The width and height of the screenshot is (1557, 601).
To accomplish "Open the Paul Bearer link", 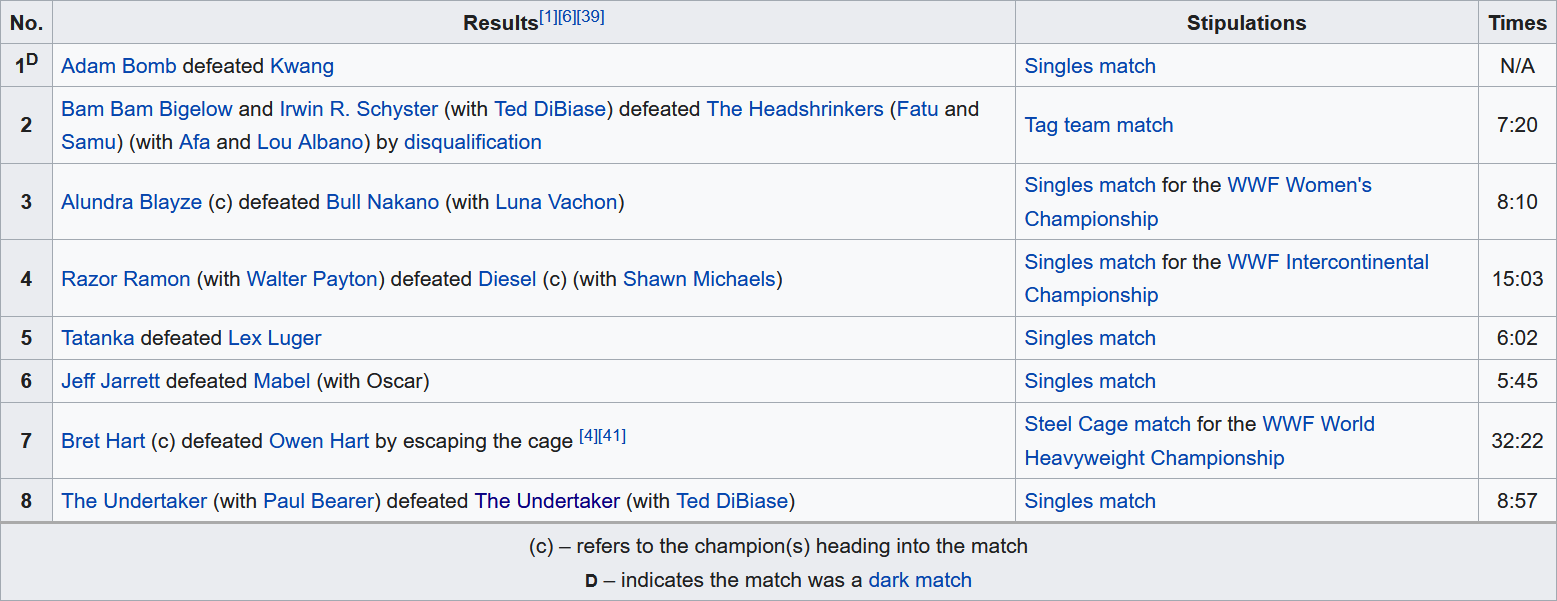I will (x=319, y=501).
